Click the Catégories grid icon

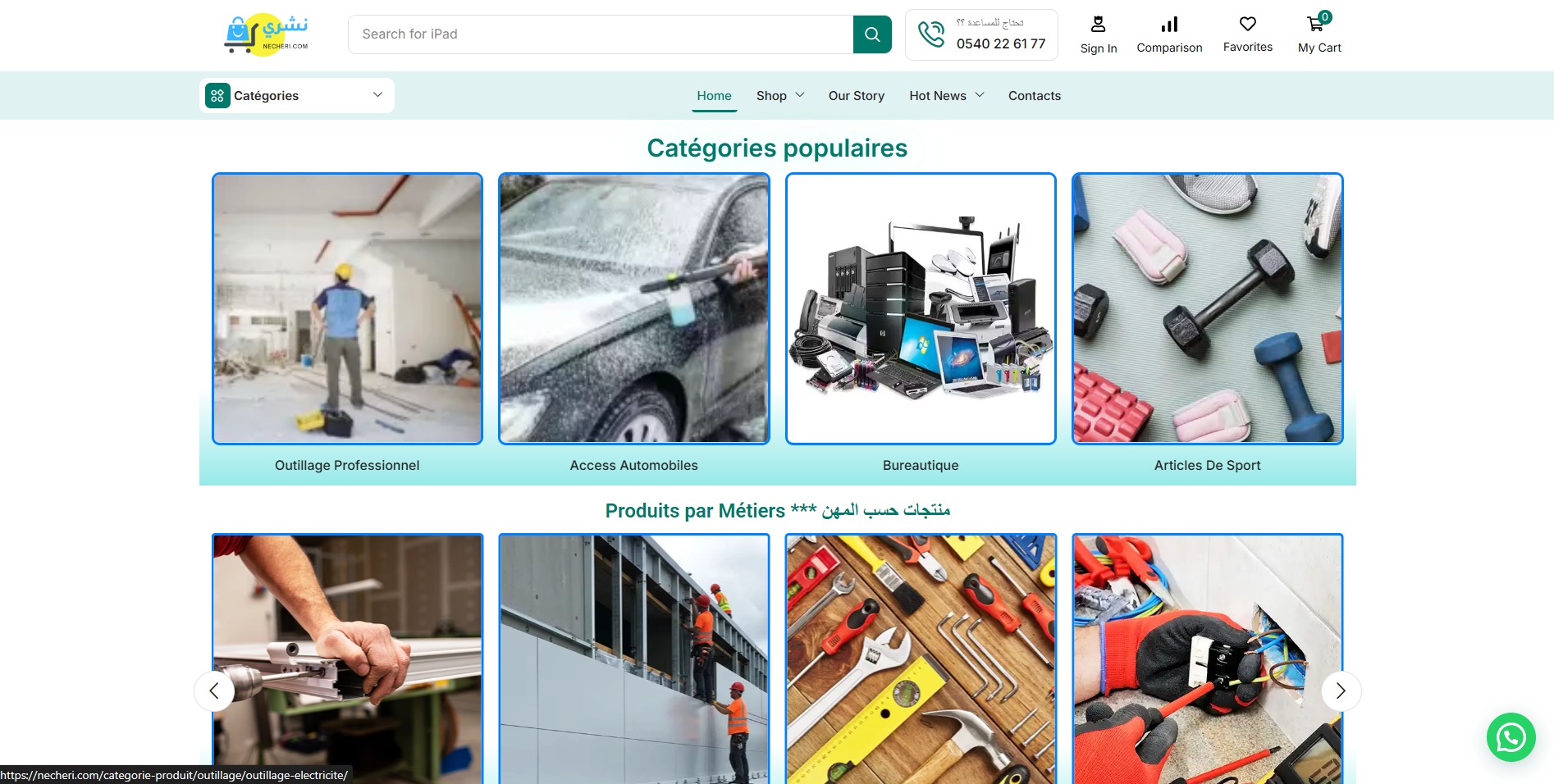point(217,96)
